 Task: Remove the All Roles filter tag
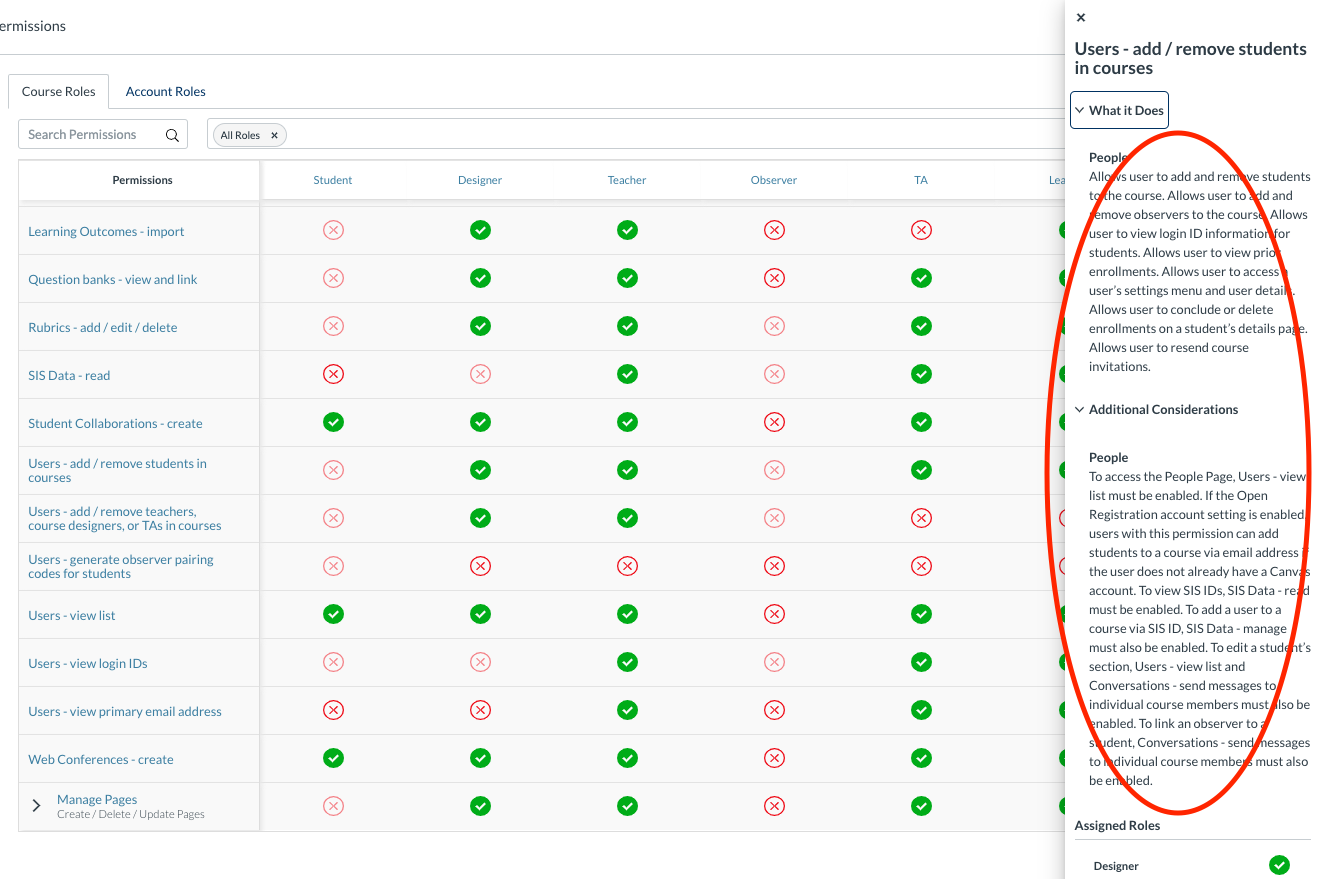coord(274,135)
